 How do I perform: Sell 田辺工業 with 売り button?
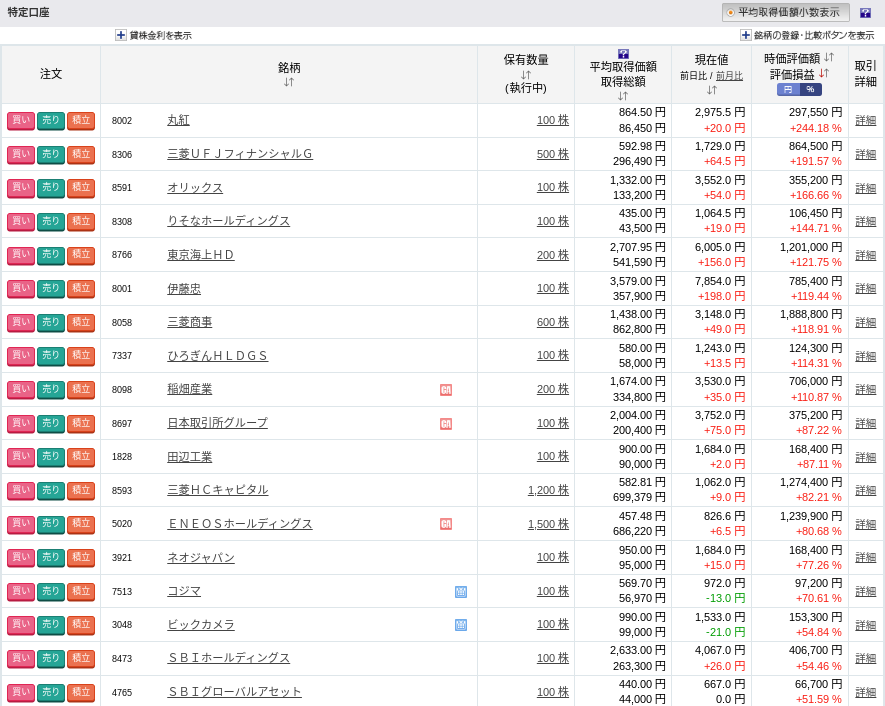(x=51, y=457)
